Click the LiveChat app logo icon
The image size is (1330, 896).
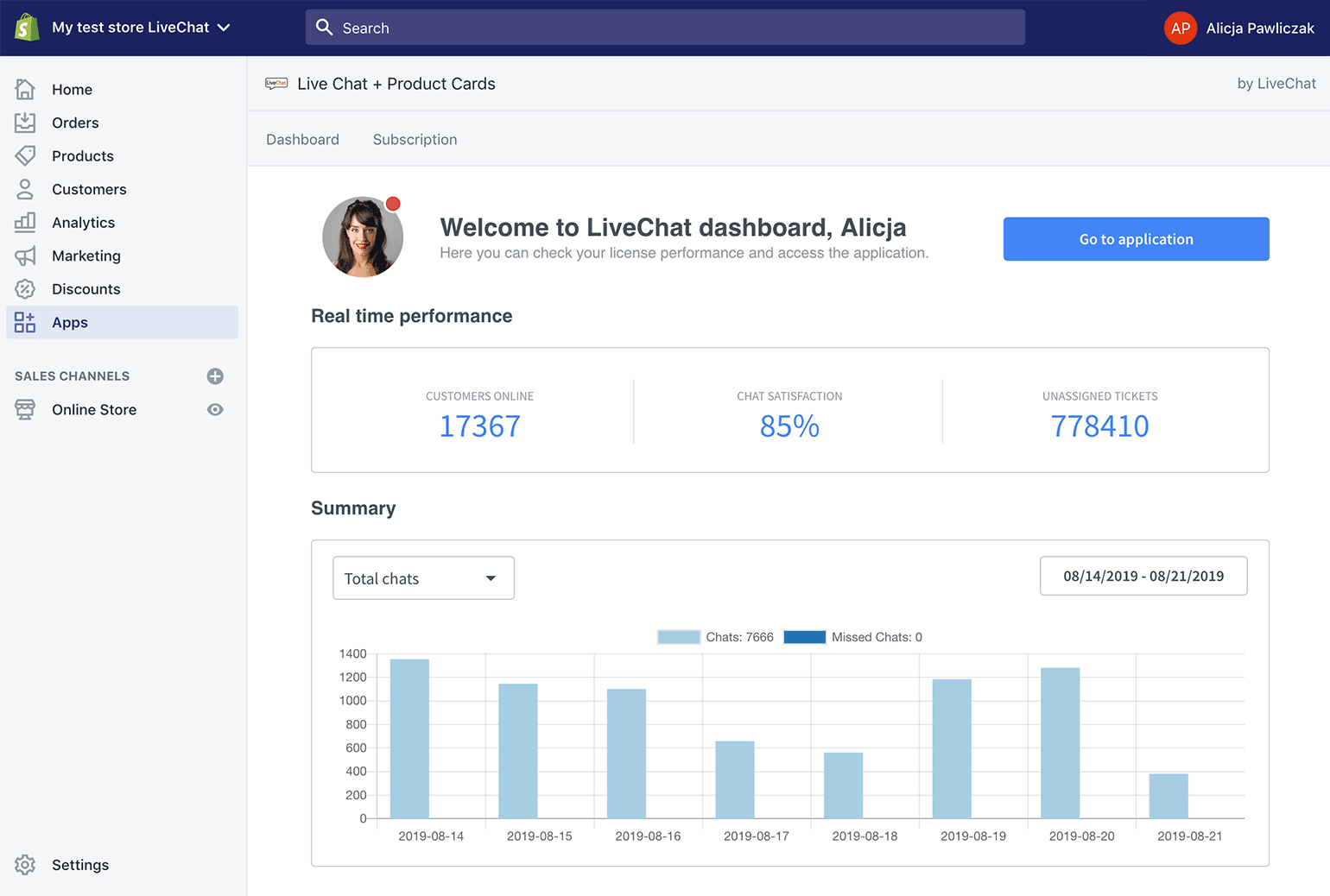[276, 84]
